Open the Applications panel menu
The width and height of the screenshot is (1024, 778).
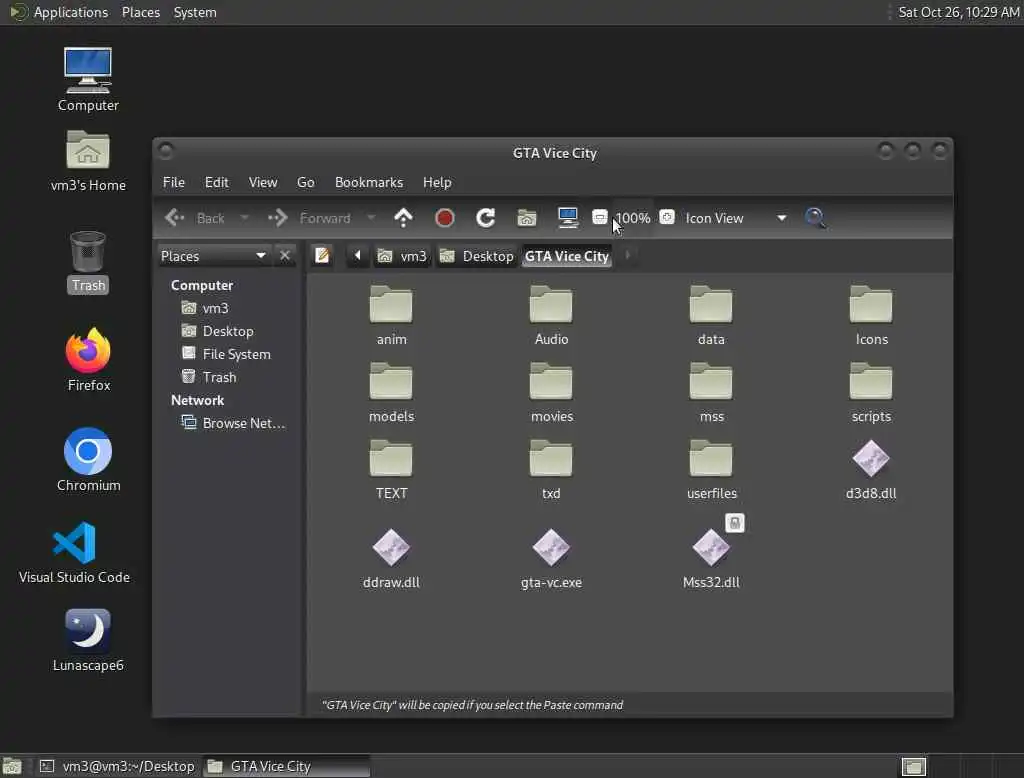[59, 12]
